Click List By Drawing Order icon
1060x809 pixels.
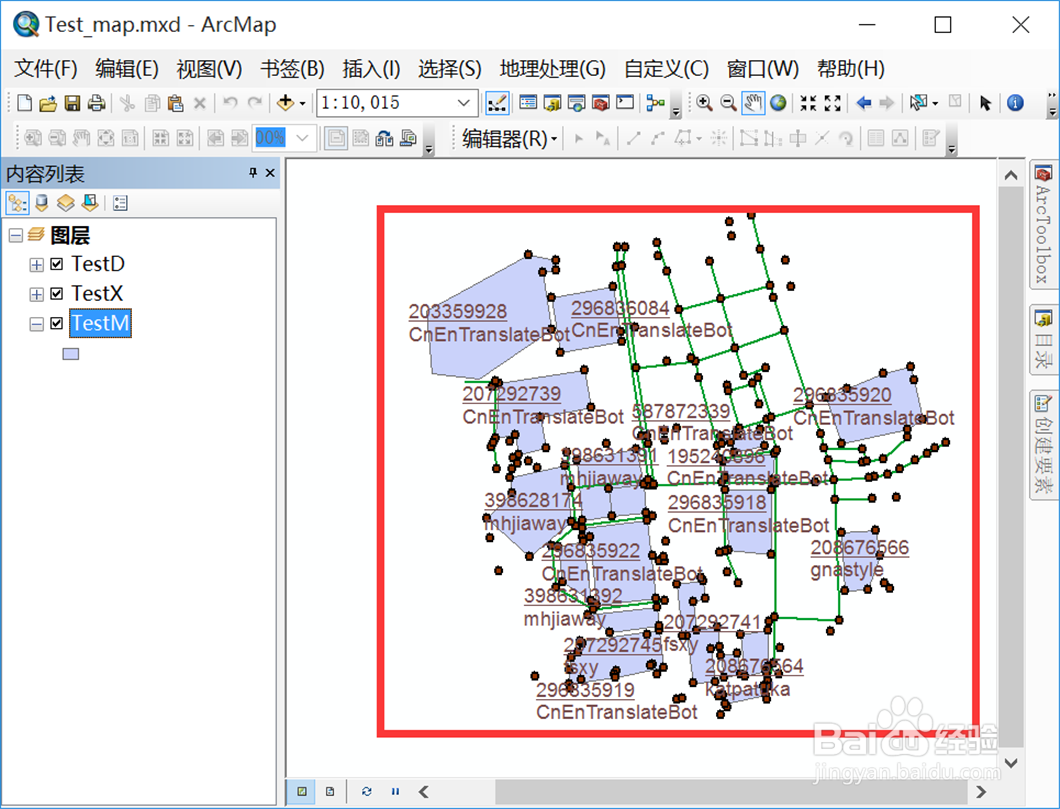pos(18,203)
